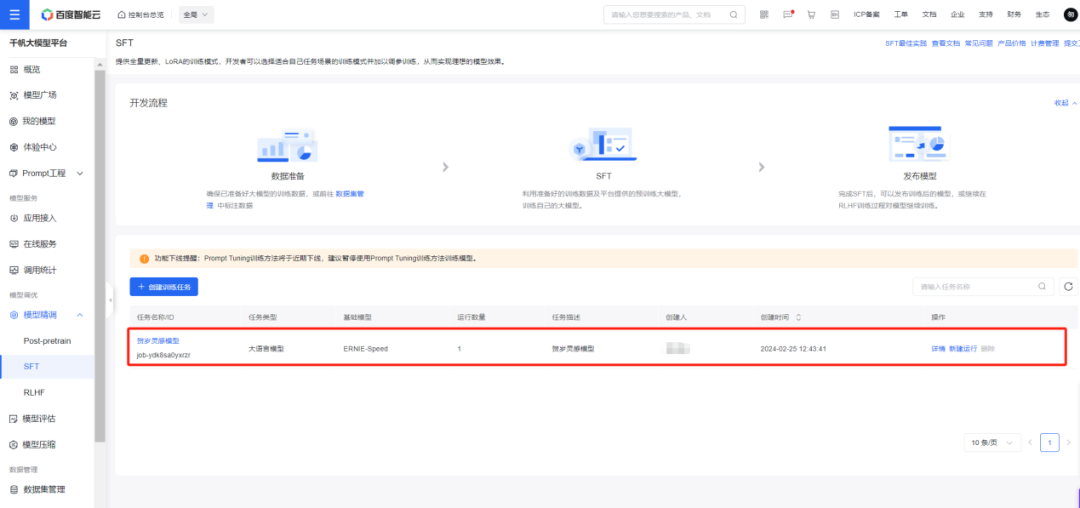Open the message notification icon
Image resolution: width=1080 pixels, height=508 pixels.
coord(788,14)
